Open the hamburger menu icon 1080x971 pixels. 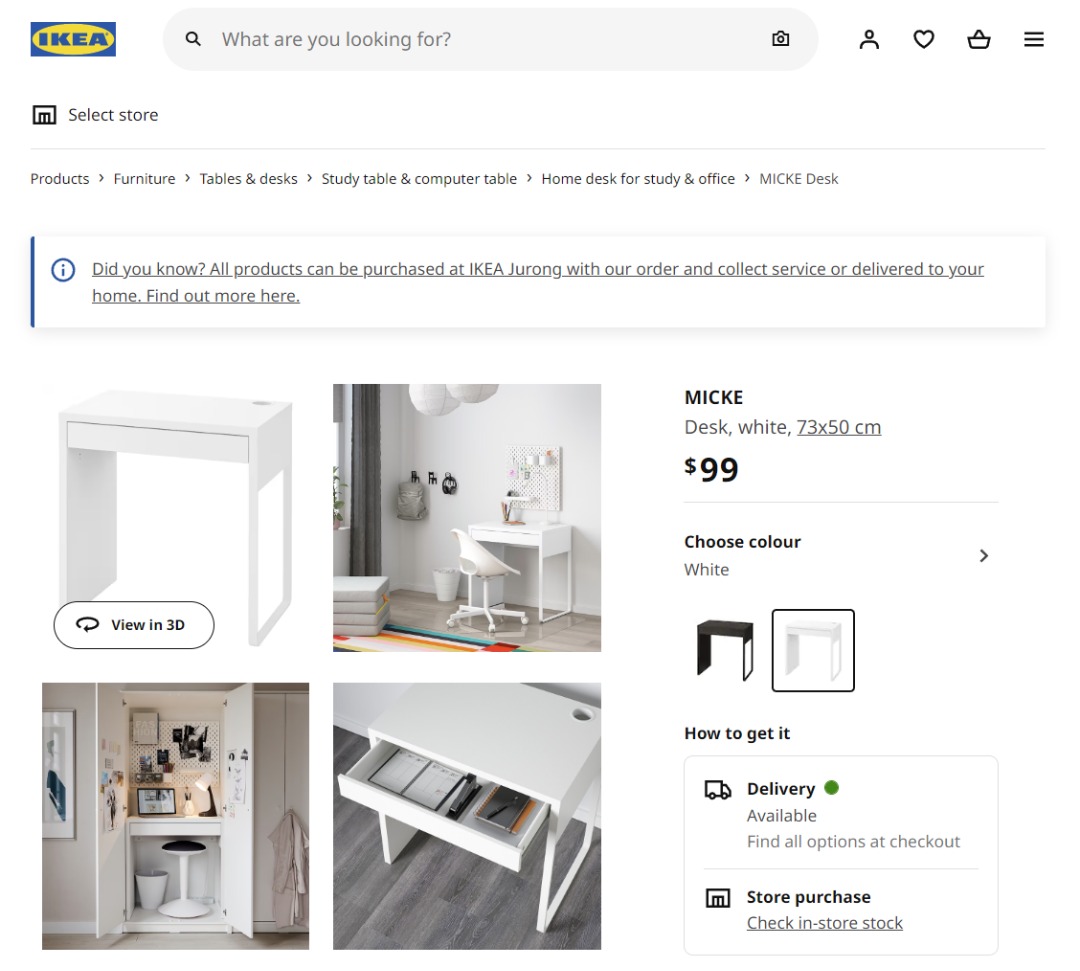click(x=1033, y=39)
